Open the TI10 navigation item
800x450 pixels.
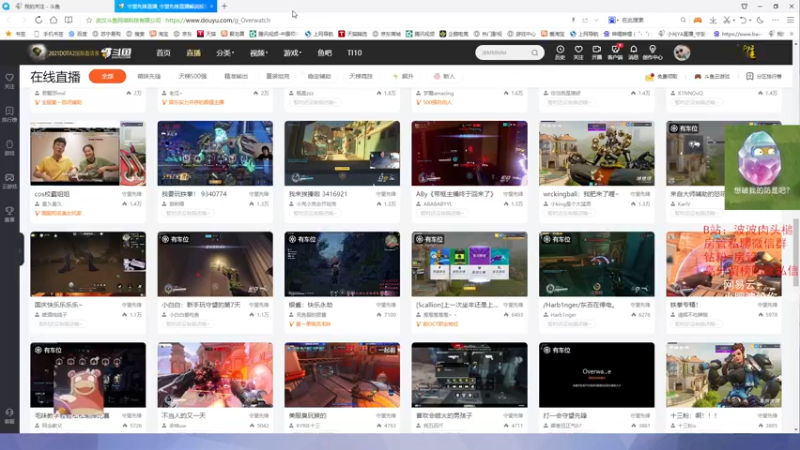click(355, 53)
